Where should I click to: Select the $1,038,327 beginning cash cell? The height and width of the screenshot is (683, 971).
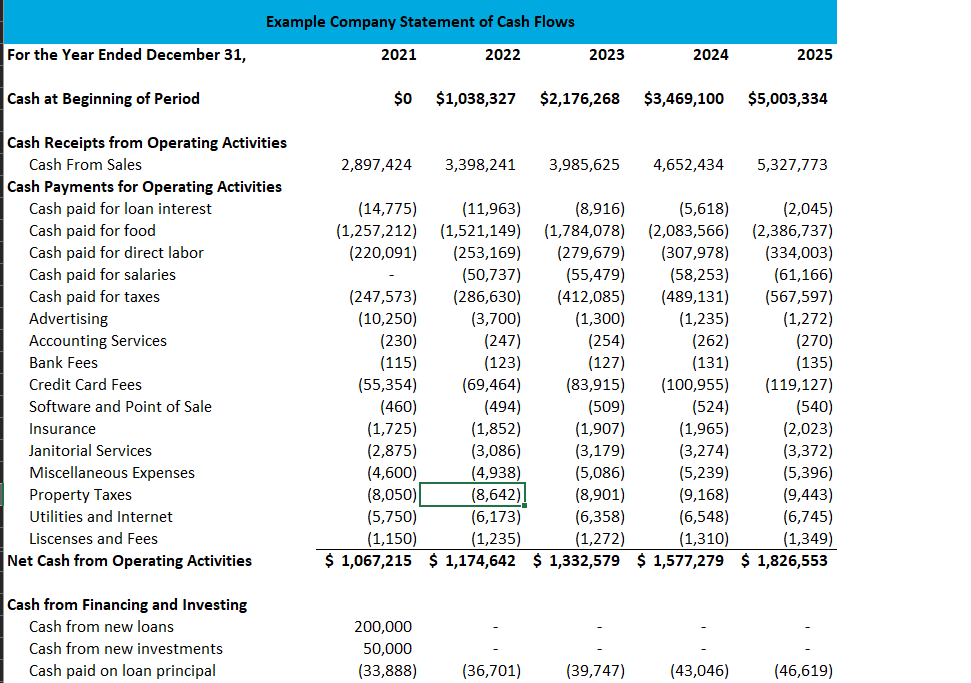(476, 98)
